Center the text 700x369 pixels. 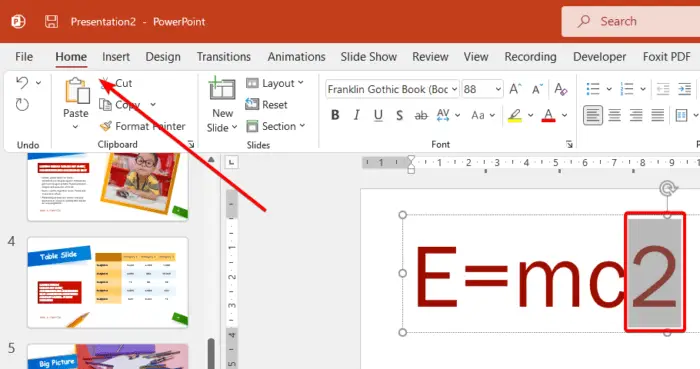coord(615,116)
